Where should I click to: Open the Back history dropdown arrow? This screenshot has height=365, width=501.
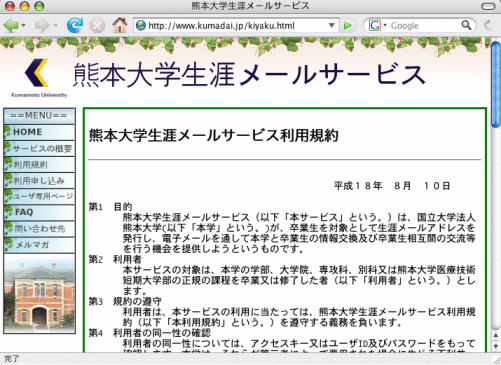23,25
